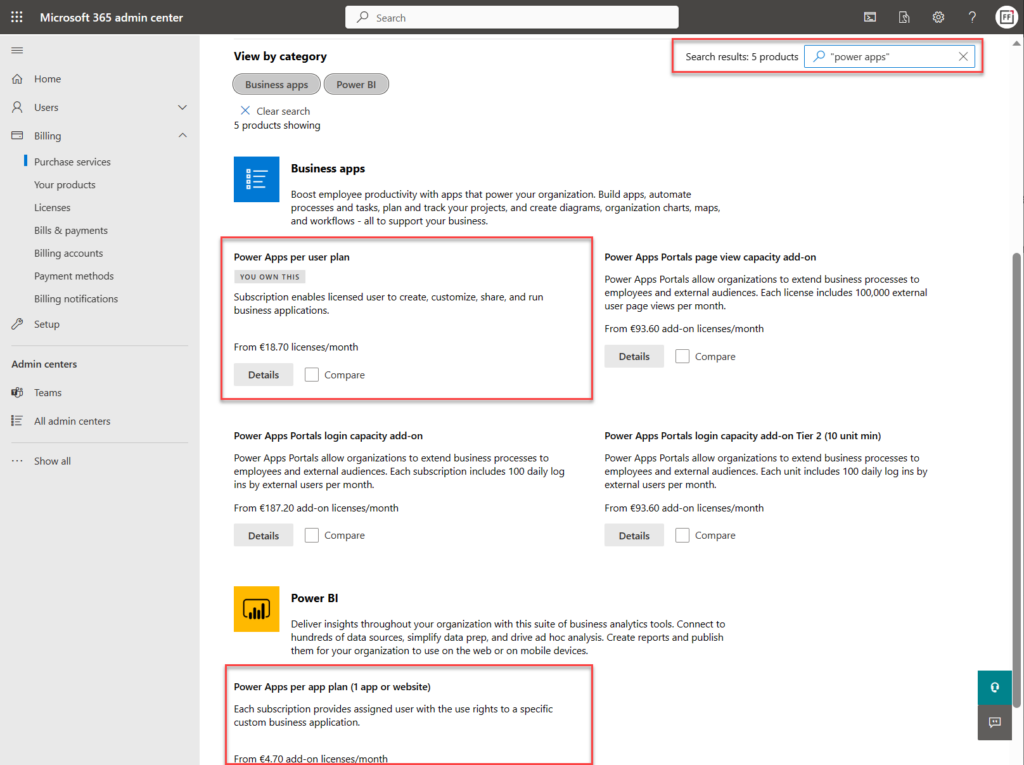Click the Business apps blue category icon
Viewport: 1024px width, 765px height.
pos(257,179)
